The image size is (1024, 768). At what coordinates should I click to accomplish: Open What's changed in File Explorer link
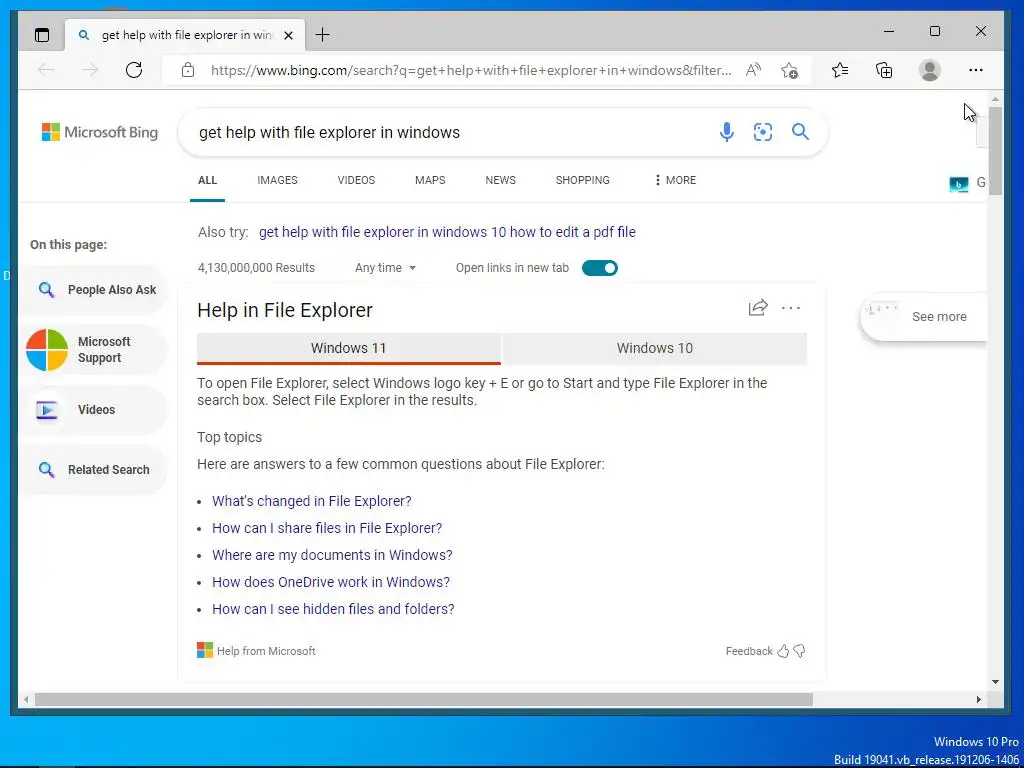(312, 501)
